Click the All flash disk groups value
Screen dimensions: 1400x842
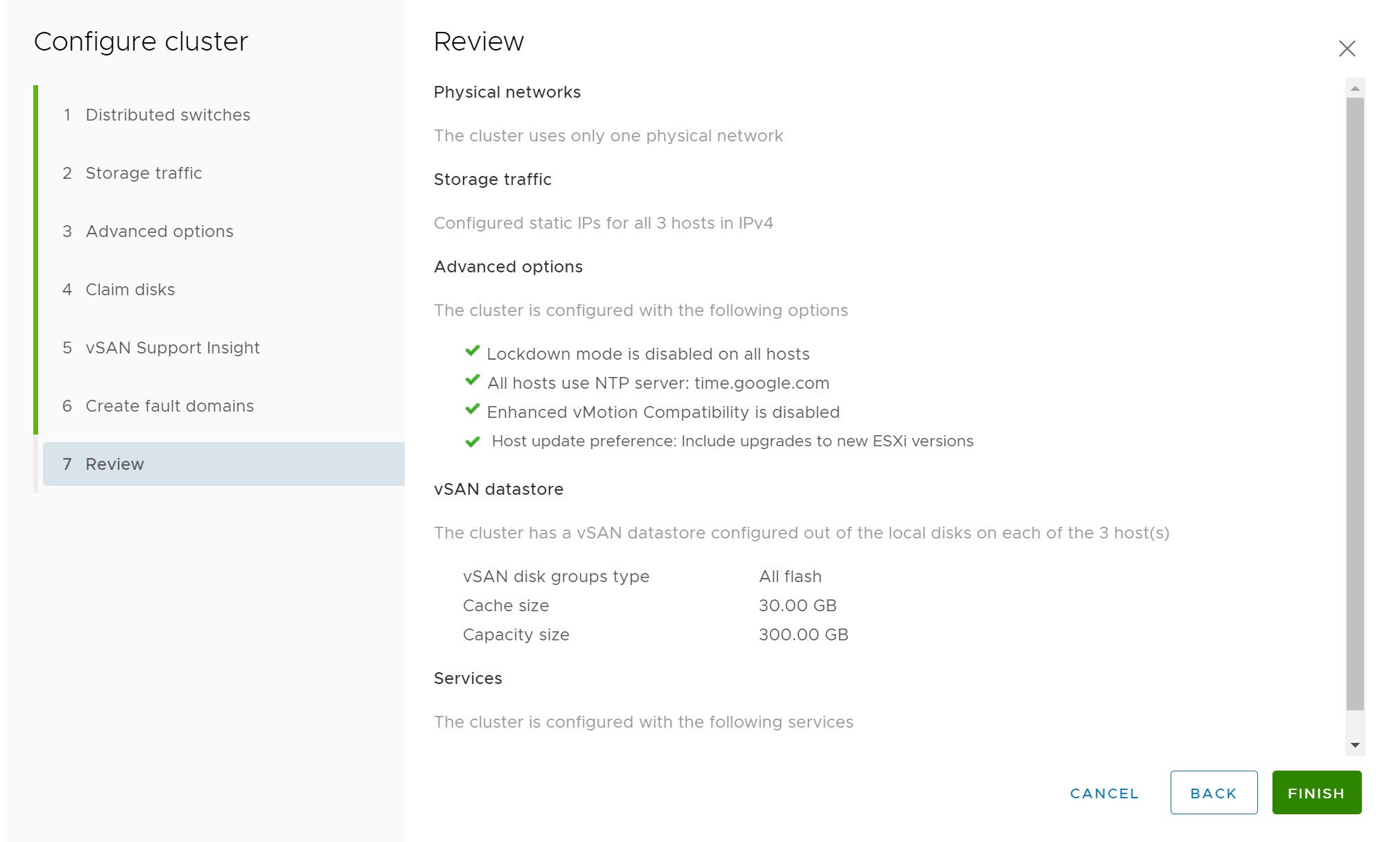[x=790, y=577]
